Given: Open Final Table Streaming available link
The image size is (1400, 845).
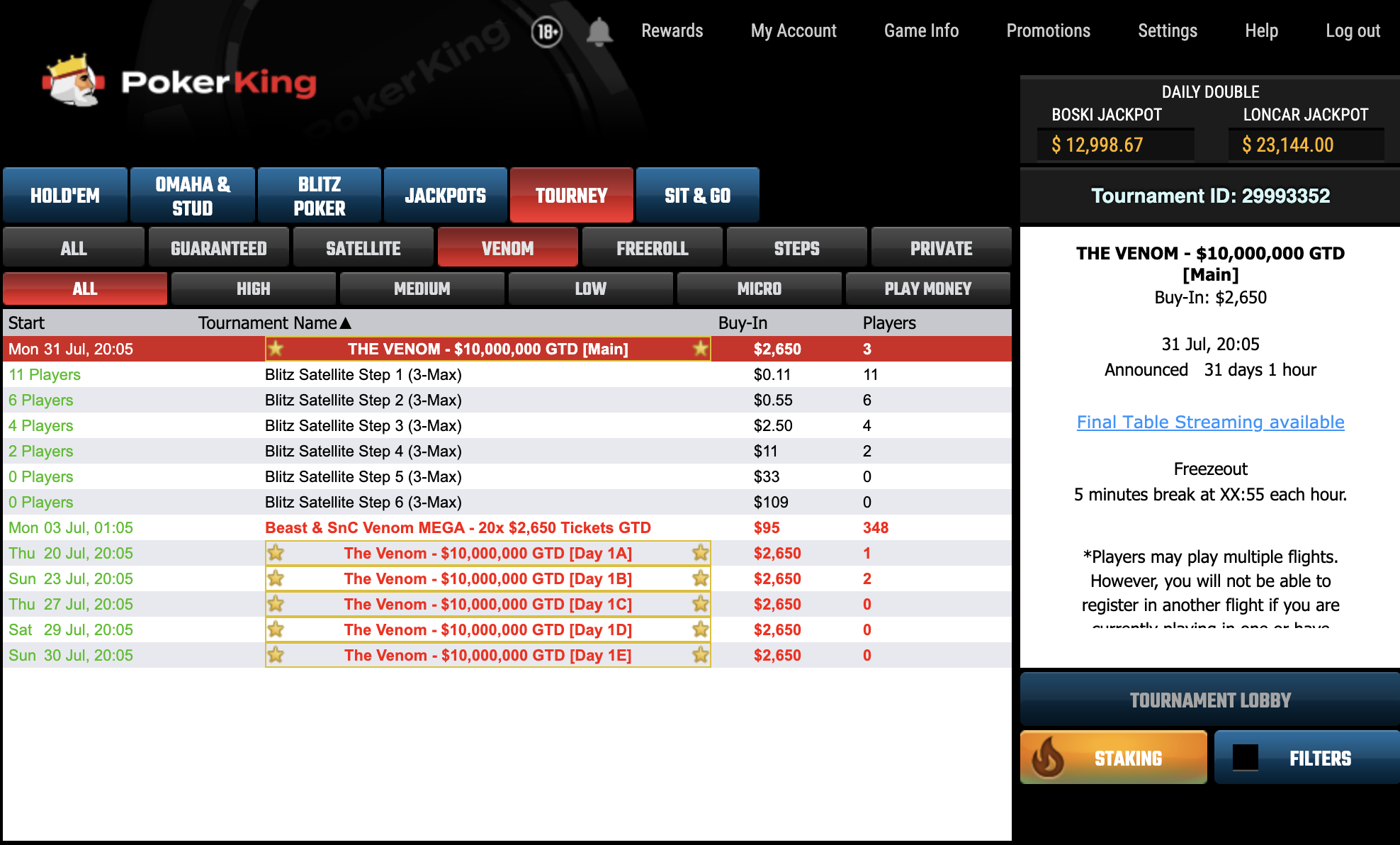Looking at the screenshot, I should pos(1210,422).
